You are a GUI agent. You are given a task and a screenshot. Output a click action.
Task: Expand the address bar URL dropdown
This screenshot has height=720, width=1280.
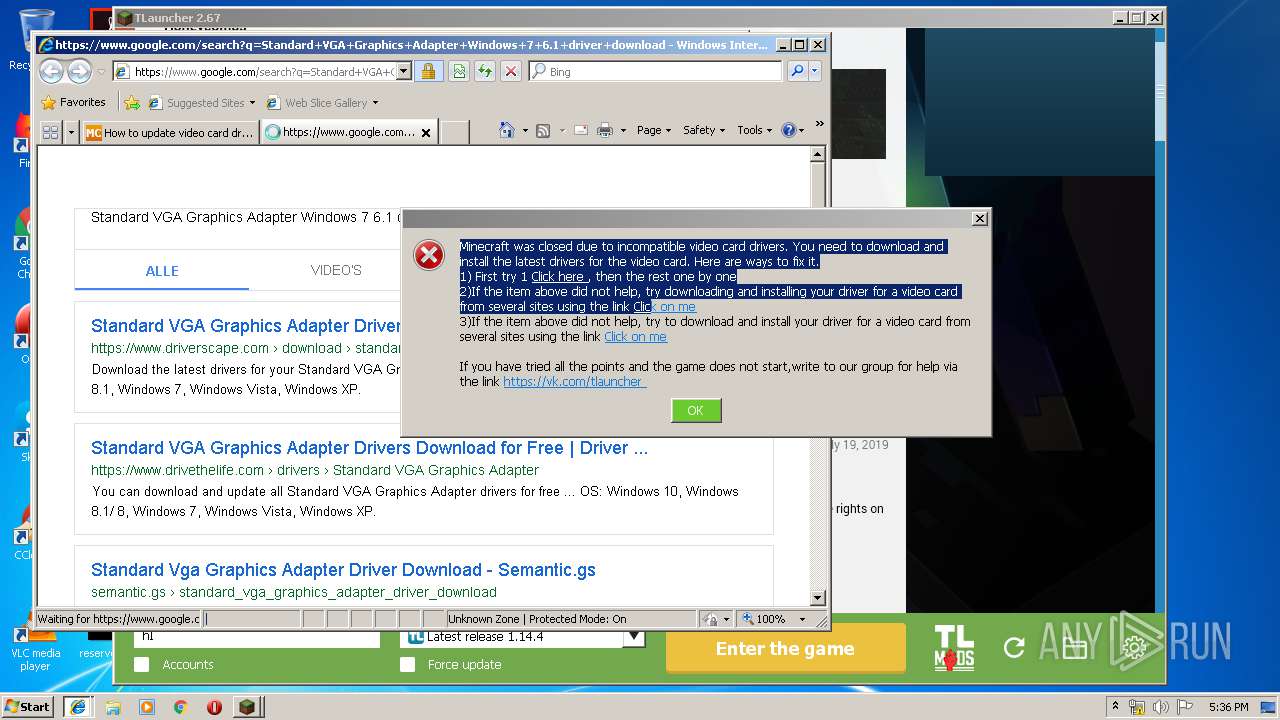[x=403, y=71]
